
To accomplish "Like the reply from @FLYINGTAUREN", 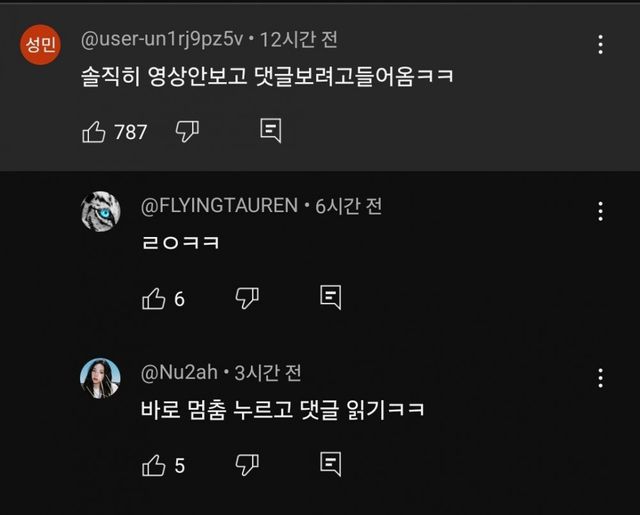I will coord(154,297).
